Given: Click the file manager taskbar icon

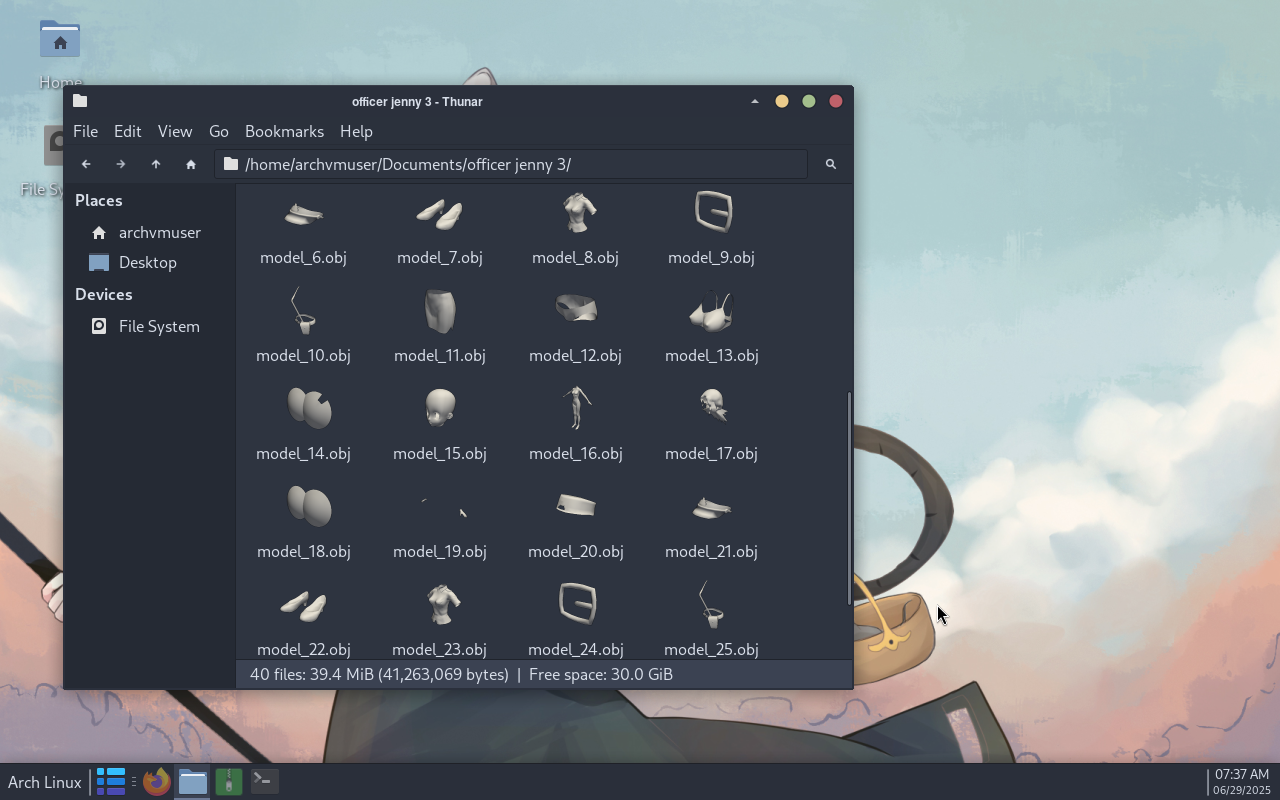Looking at the screenshot, I should click(x=192, y=781).
